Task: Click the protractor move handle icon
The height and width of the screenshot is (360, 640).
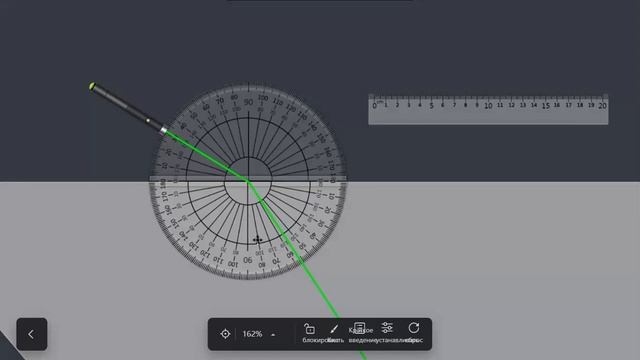Action: (x=257, y=239)
